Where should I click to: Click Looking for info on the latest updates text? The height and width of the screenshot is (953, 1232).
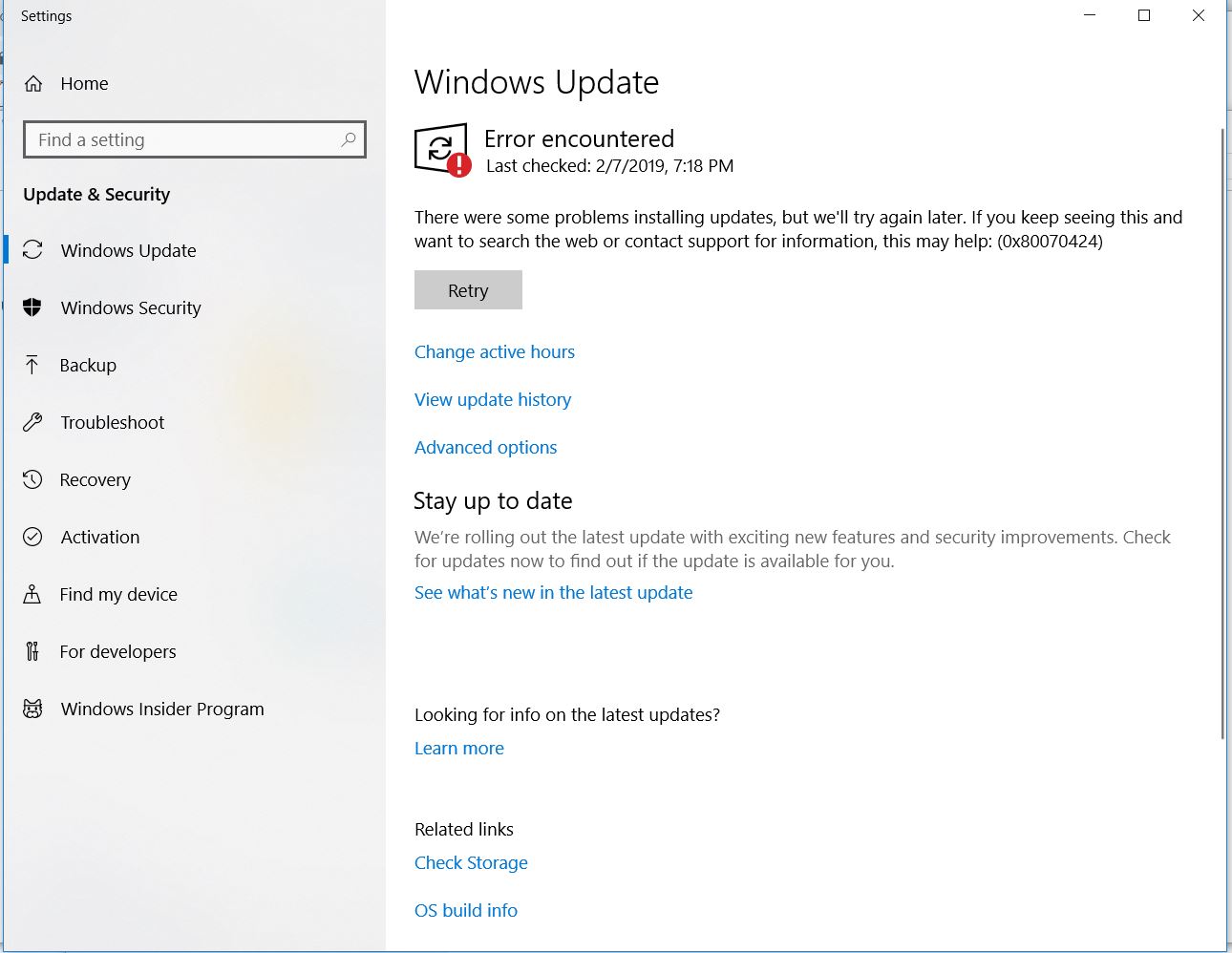(567, 714)
